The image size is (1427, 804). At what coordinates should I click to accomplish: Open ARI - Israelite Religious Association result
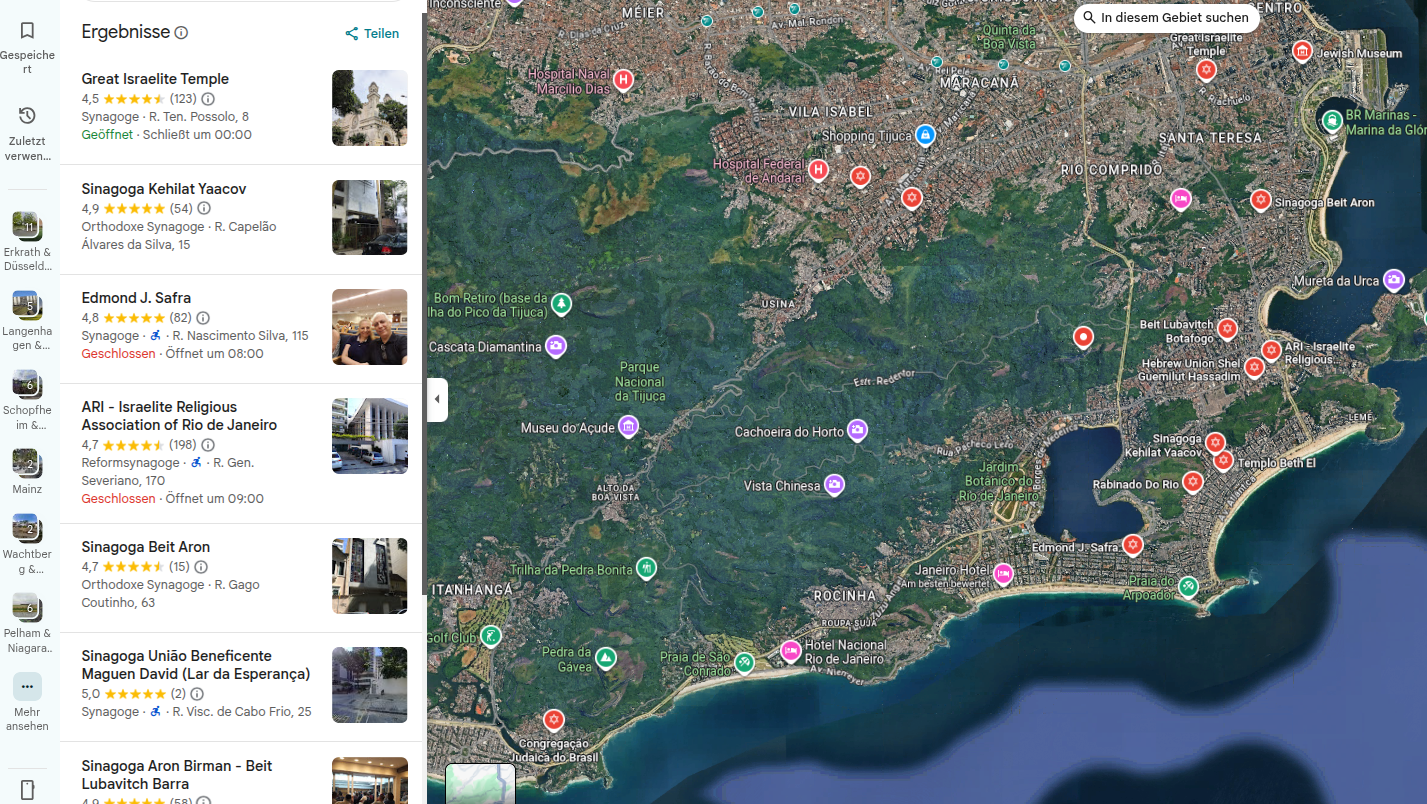[179, 416]
